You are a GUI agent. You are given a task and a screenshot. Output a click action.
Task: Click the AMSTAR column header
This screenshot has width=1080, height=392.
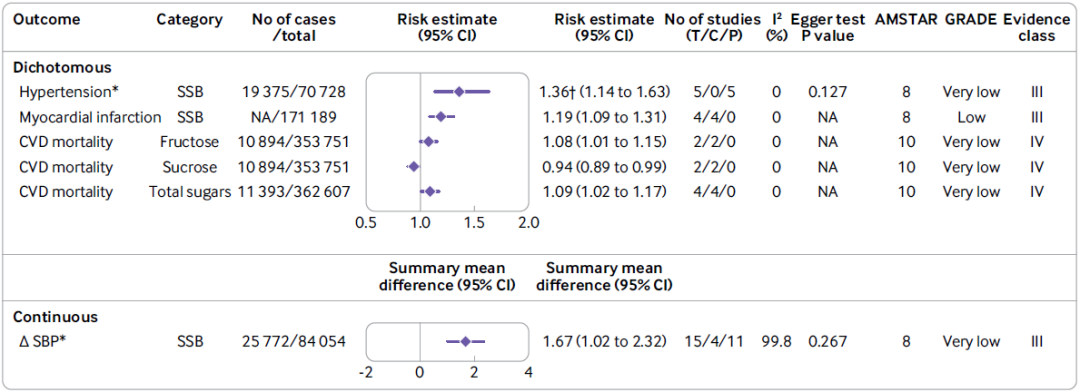pyautogui.click(x=902, y=19)
